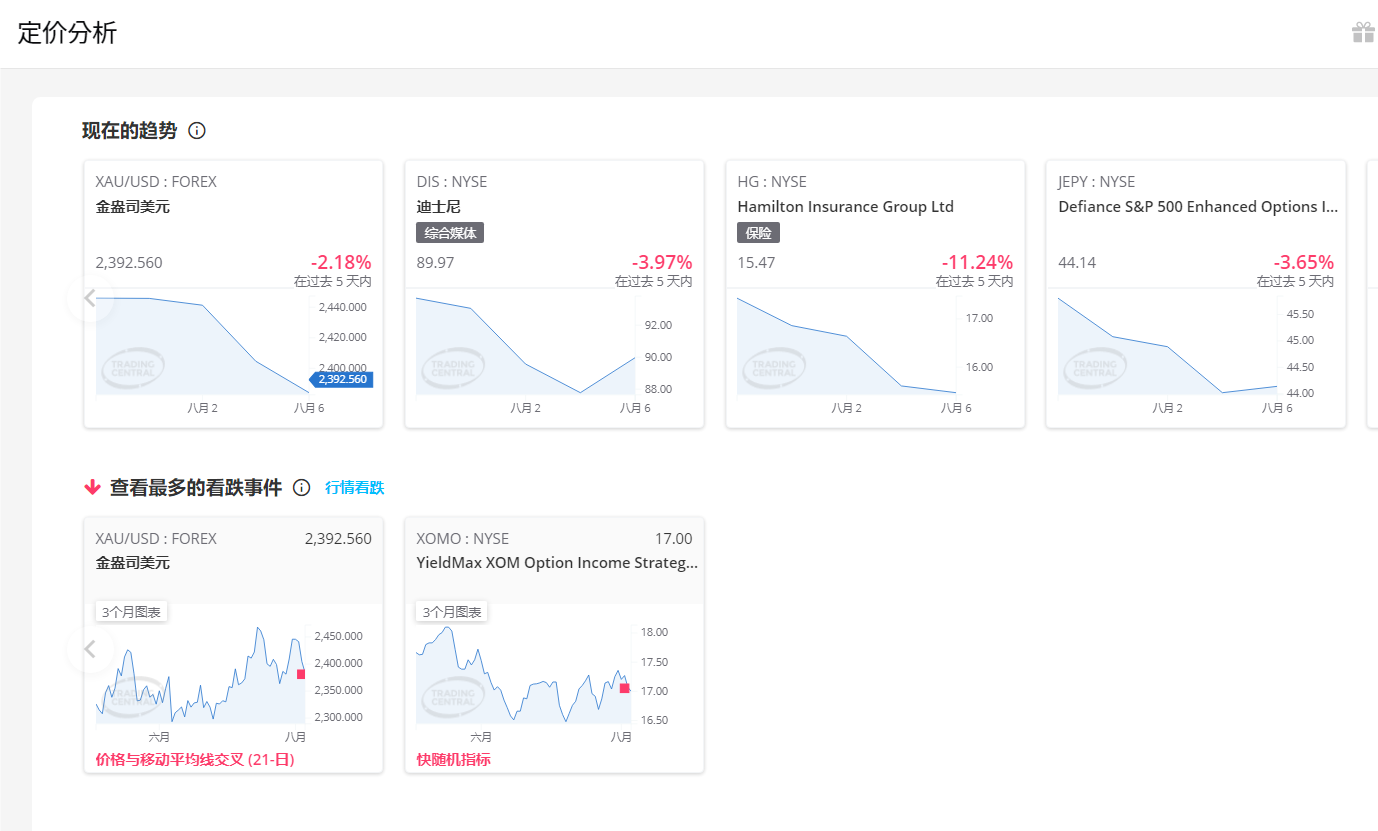Click the gift icon in the header

pos(1363,33)
